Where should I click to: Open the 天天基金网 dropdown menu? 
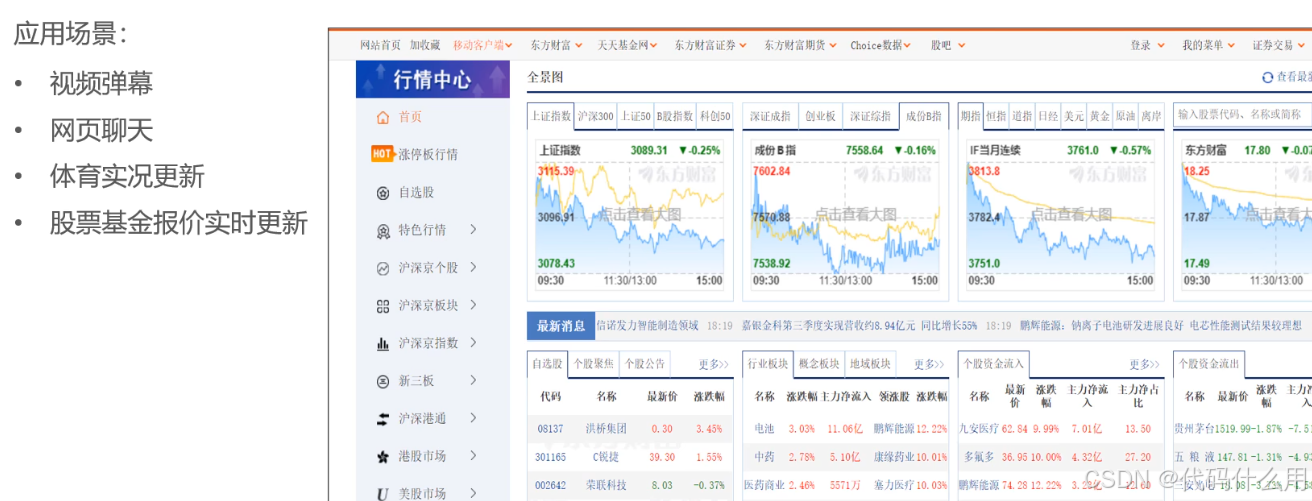(628, 45)
